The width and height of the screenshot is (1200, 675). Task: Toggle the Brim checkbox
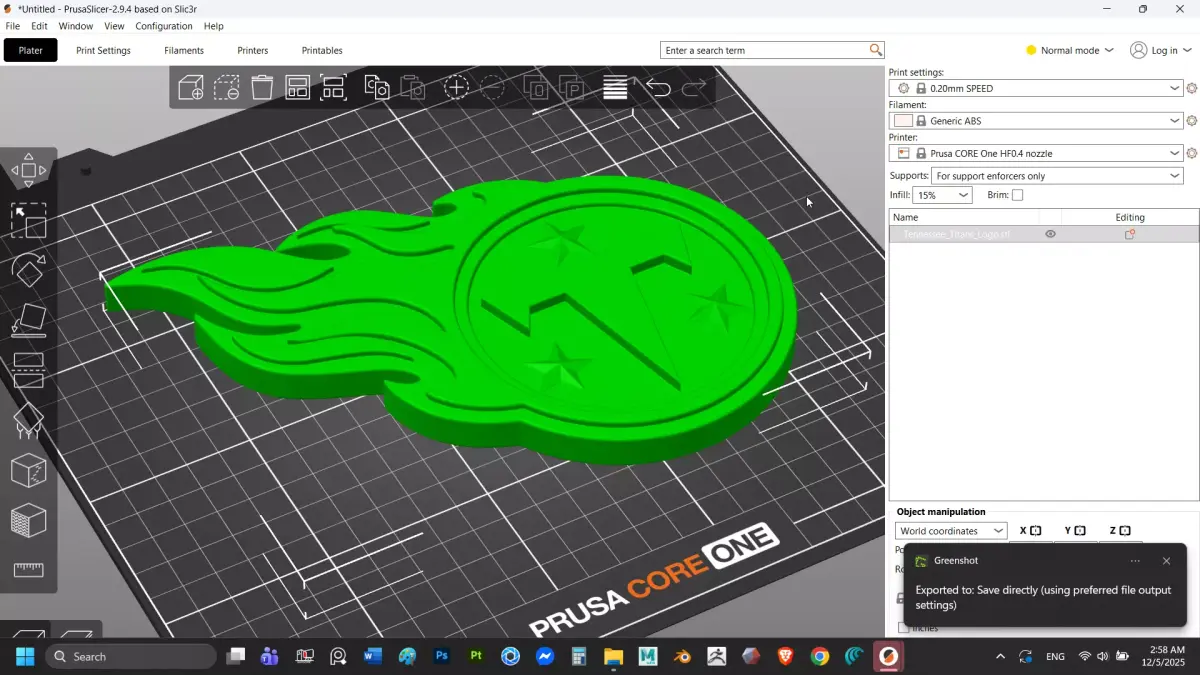point(1017,195)
